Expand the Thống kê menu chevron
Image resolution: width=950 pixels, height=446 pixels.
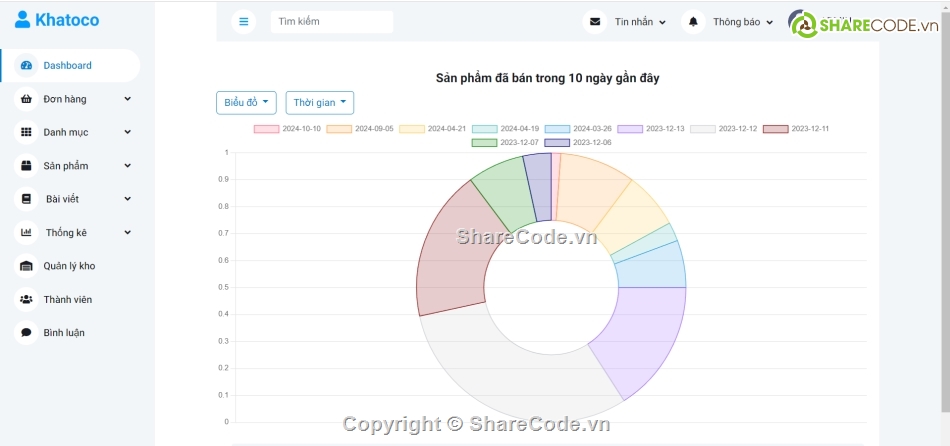click(x=127, y=232)
